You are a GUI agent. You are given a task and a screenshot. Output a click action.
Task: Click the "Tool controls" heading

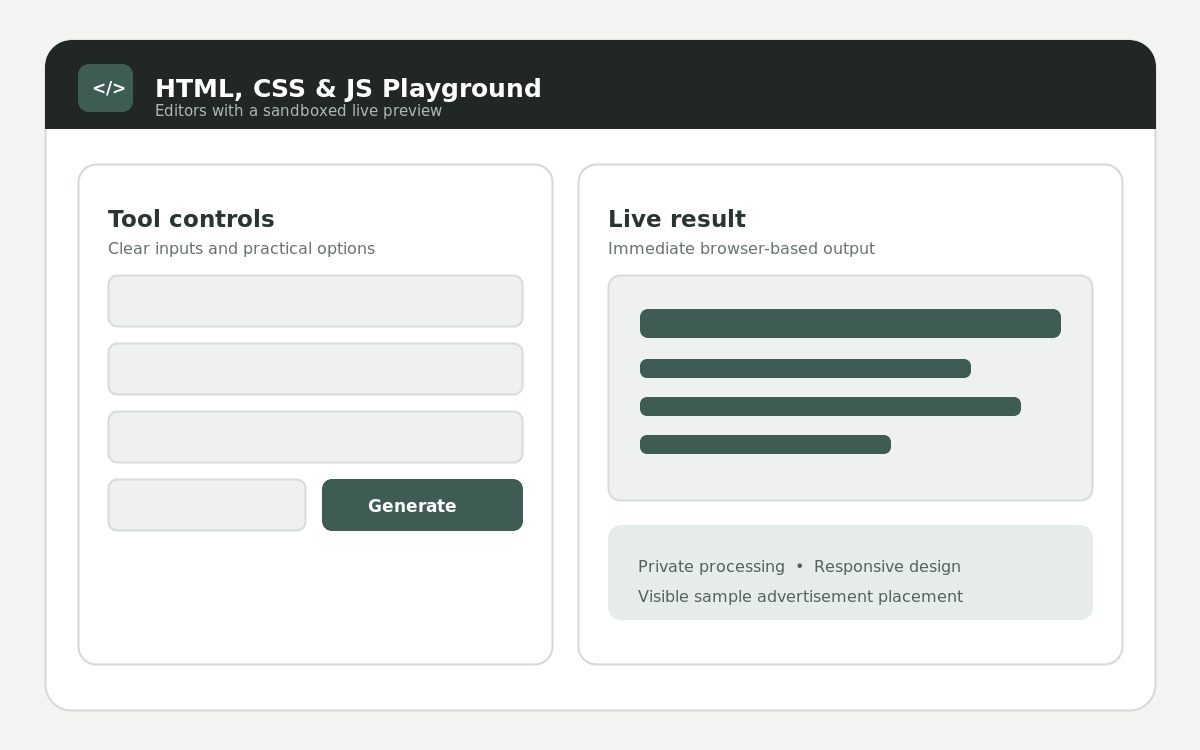pyautogui.click(x=191, y=219)
